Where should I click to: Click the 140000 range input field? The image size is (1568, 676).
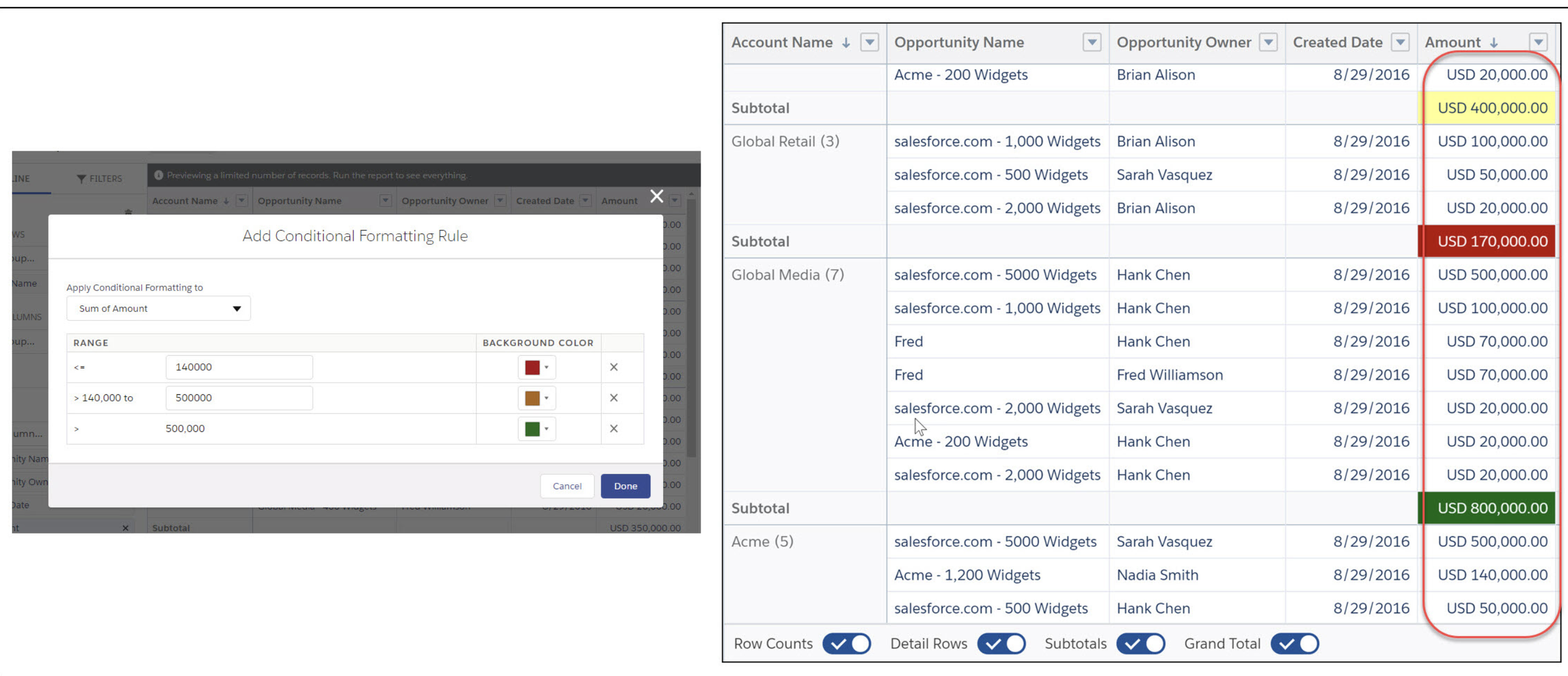(239, 367)
